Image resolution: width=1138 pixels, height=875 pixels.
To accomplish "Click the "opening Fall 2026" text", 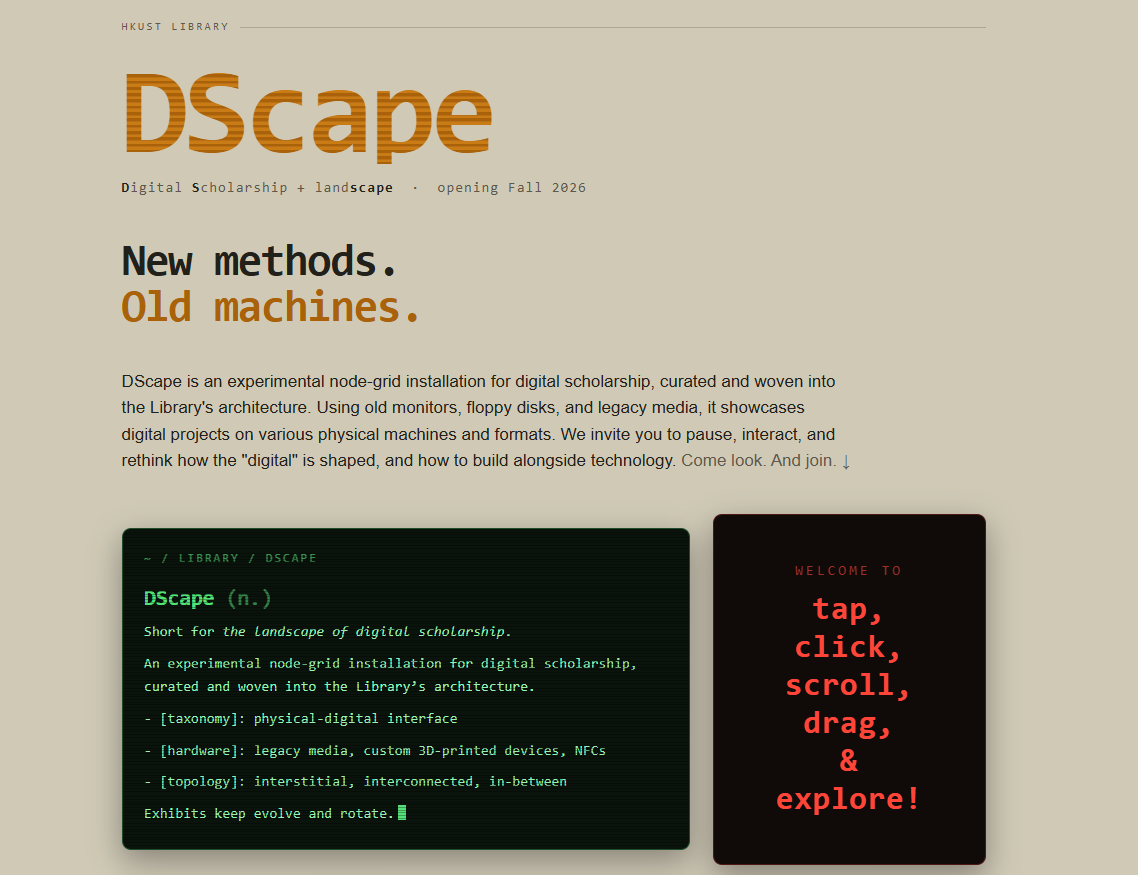I will (511, 188).
